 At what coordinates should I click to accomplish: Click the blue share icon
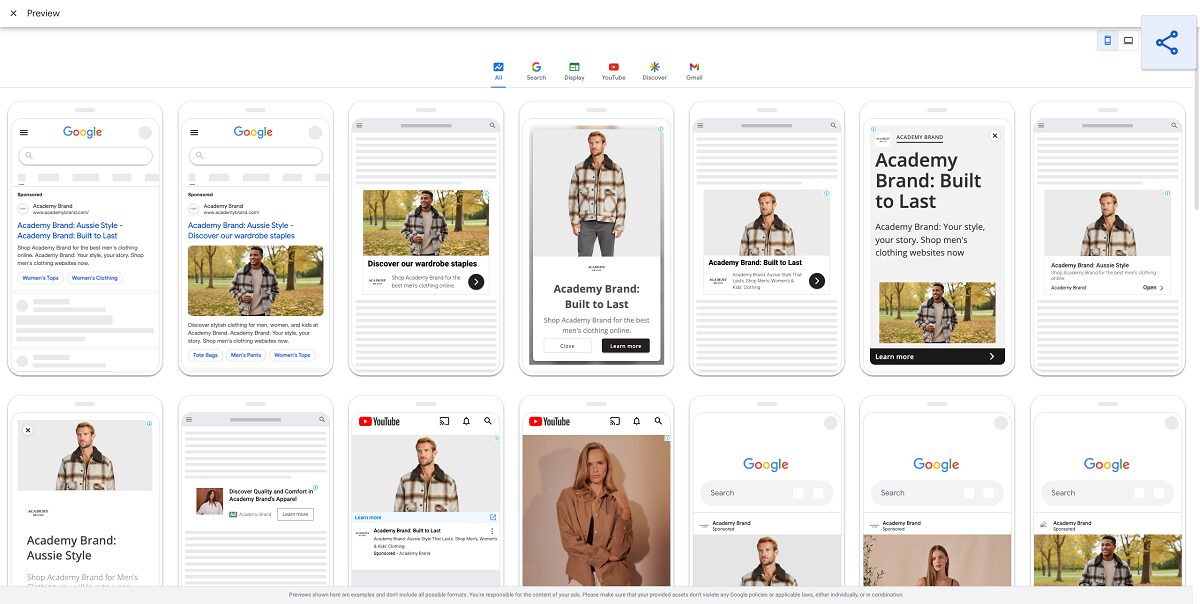coord(1166,42)
